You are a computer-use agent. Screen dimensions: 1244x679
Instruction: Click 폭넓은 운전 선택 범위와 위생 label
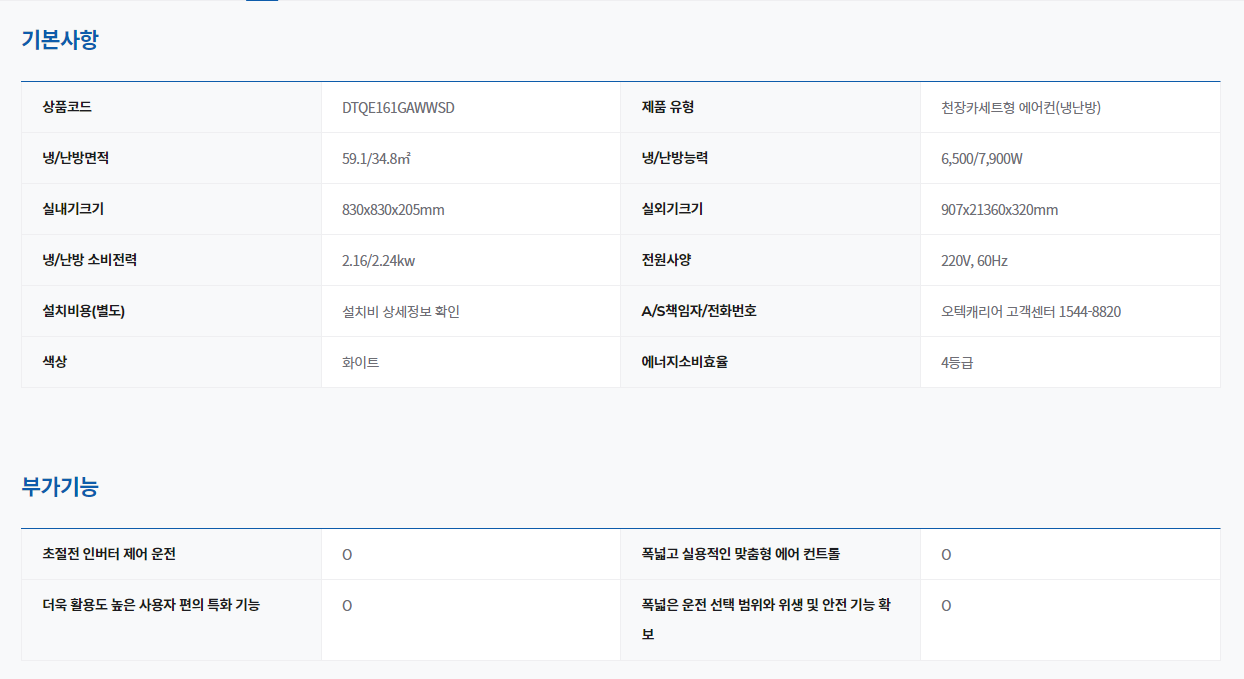point(766,620)
